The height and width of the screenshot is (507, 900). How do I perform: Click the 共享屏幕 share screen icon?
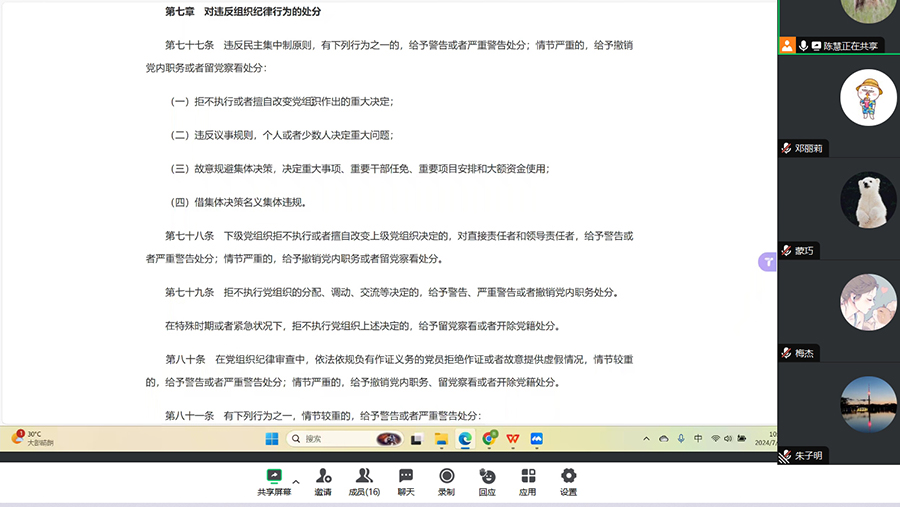coord(274,476)
